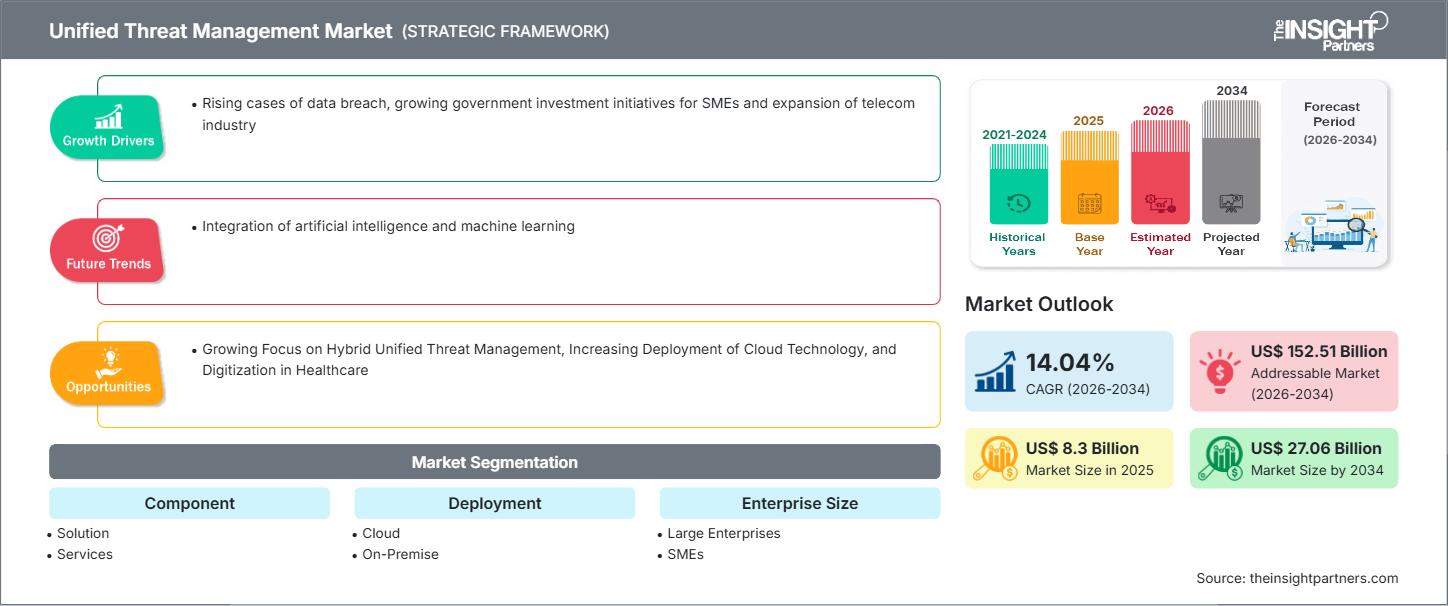This screenshot has width=1448, height=606.
Task: Click the Forecast Period illustration thumbnail
Action: tap(1331, 226)
